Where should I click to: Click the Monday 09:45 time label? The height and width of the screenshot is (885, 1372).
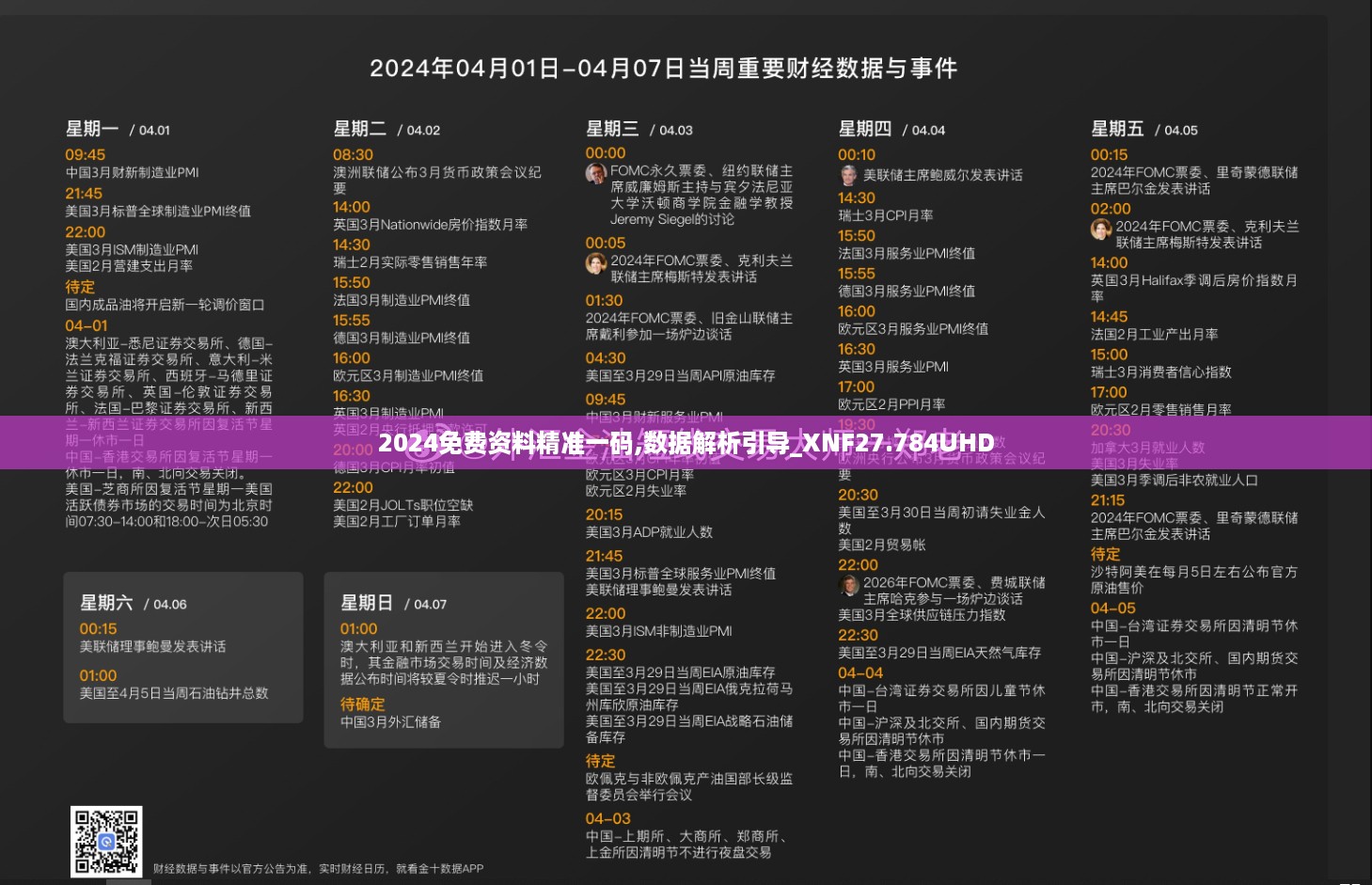click(85, 154)
